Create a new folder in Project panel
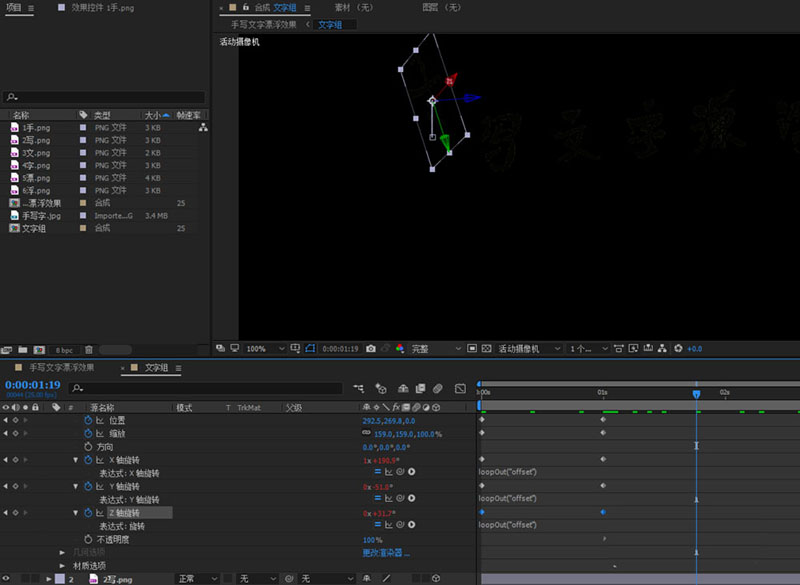This screenshot has height=585, width=800. pos(23,350)
